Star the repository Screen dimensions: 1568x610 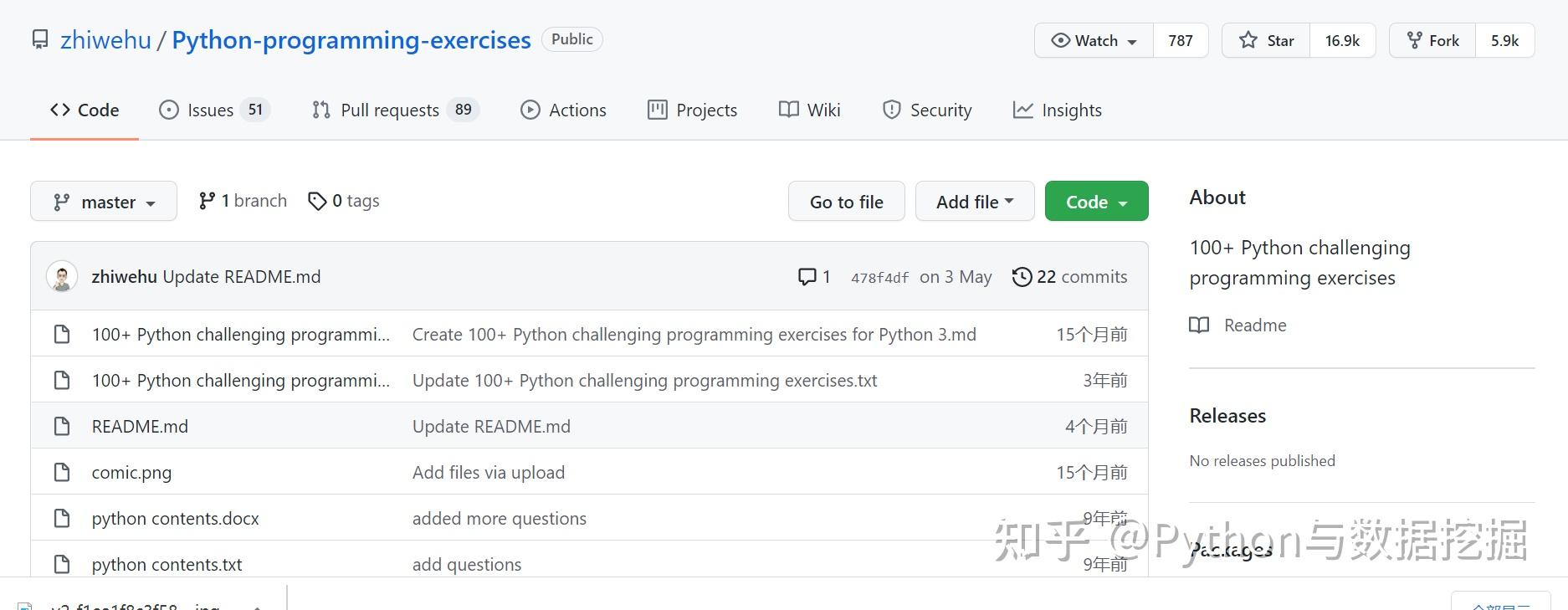(x=1267, y=40)
